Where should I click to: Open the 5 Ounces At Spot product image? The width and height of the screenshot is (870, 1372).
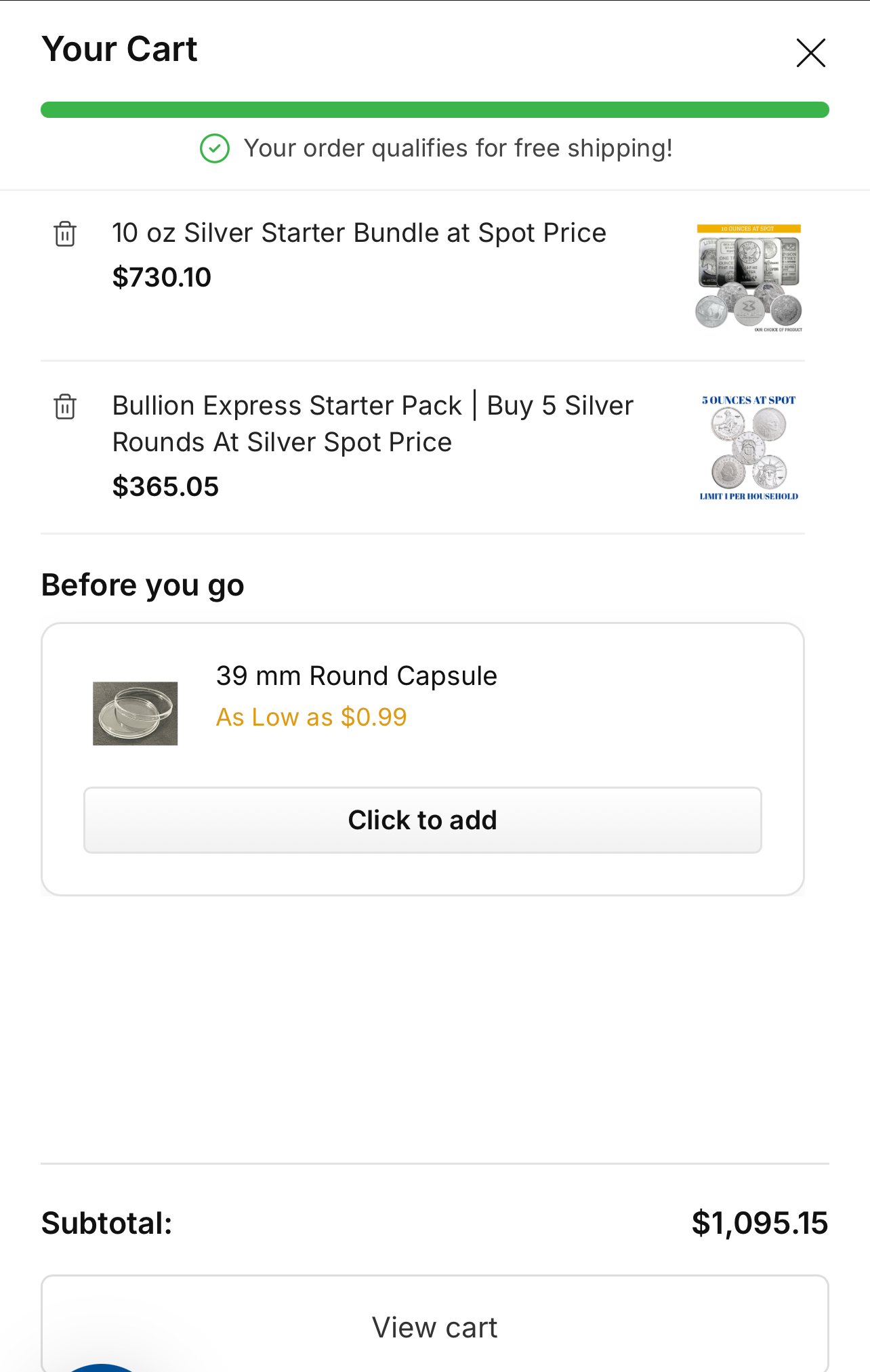click(749, 448)
